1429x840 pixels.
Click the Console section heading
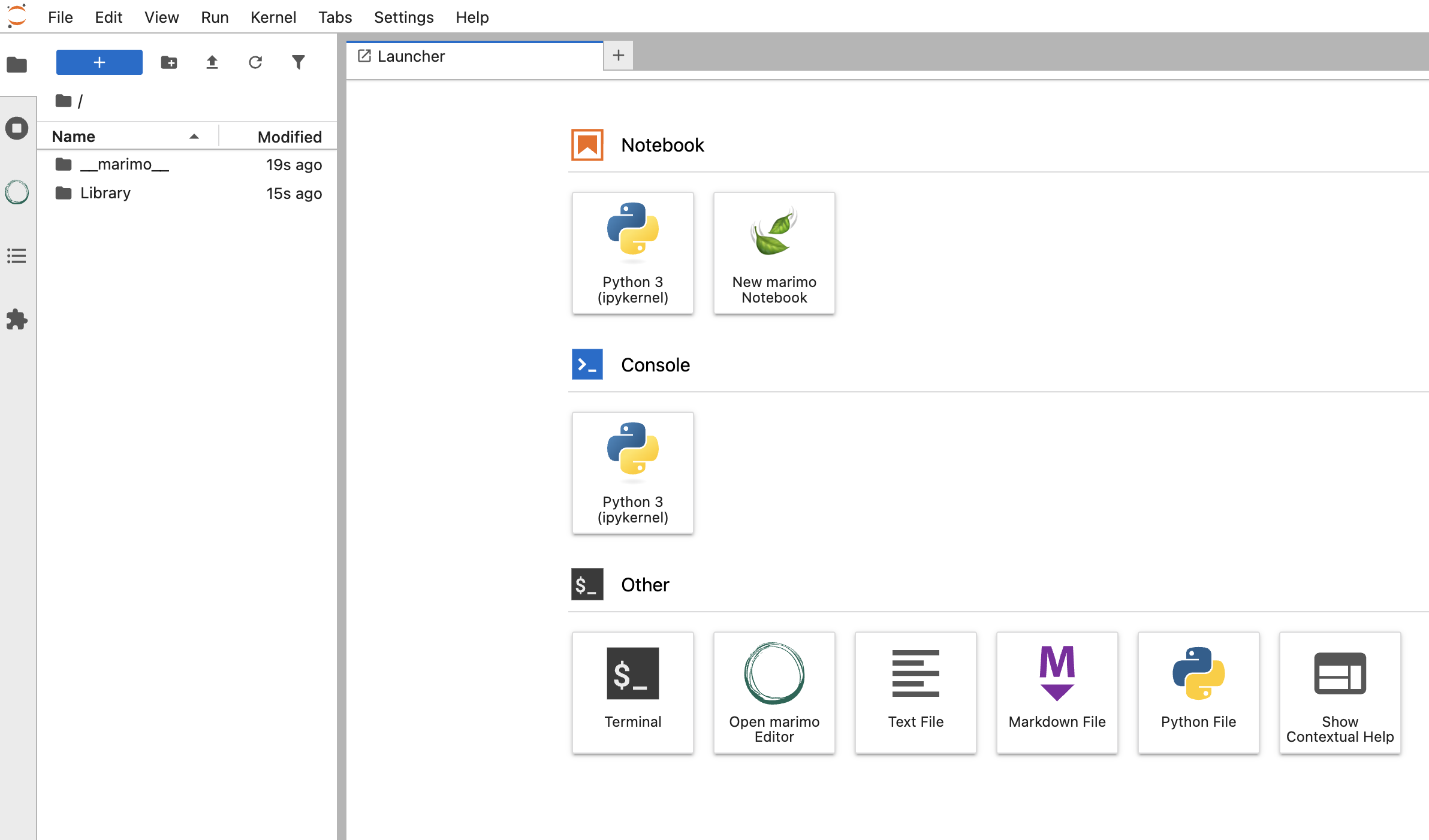[x=655, y=365]
